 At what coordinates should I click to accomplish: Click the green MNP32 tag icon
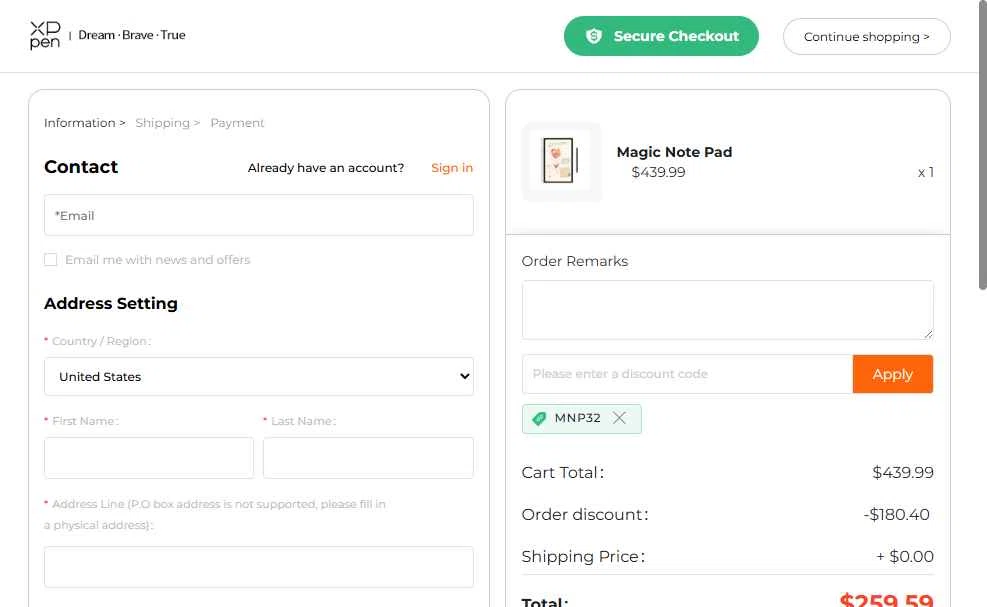click(539, 419)
